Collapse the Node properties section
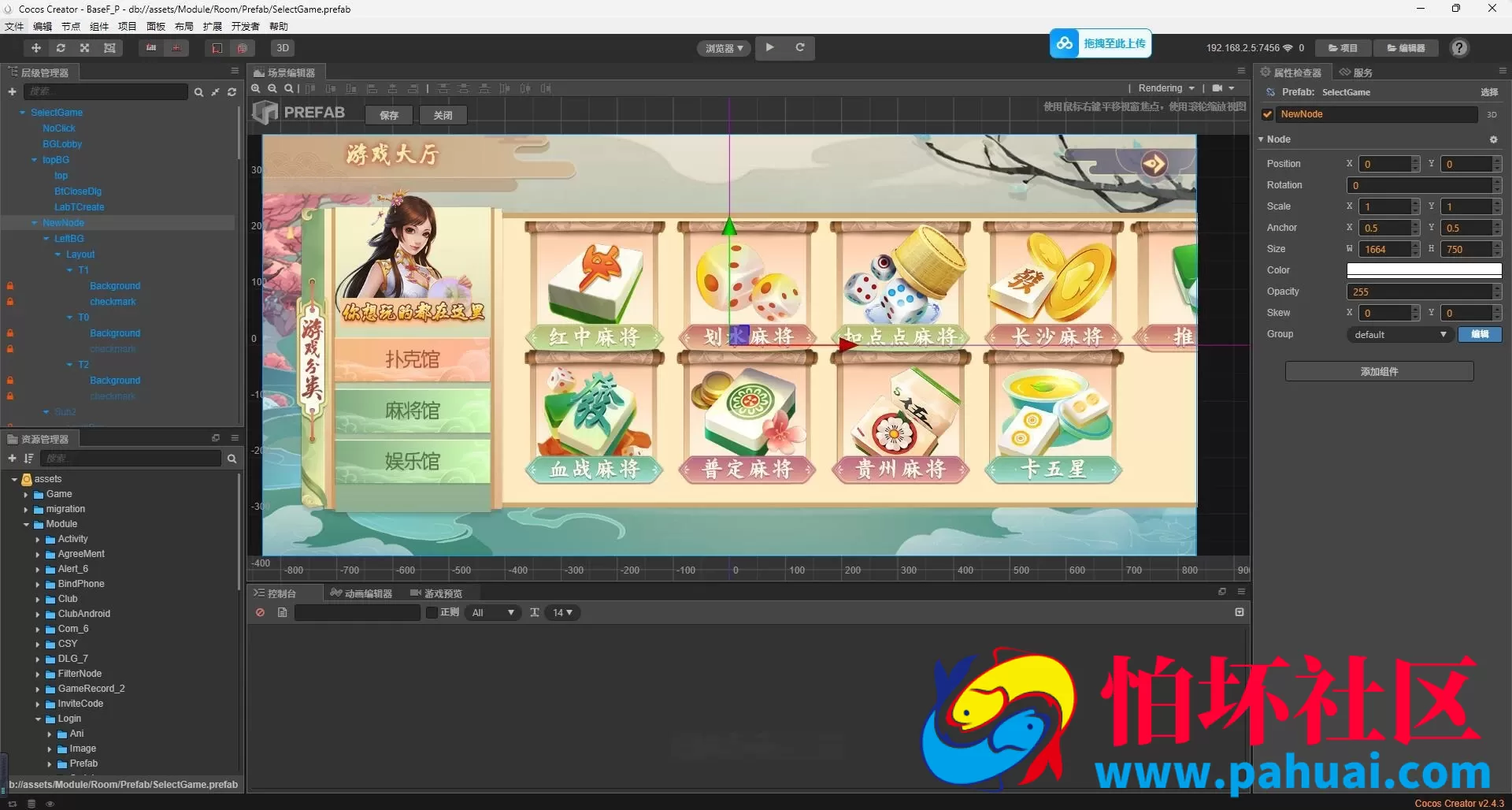This screenshot has width=1512, height=810. tap(1261, 139)
